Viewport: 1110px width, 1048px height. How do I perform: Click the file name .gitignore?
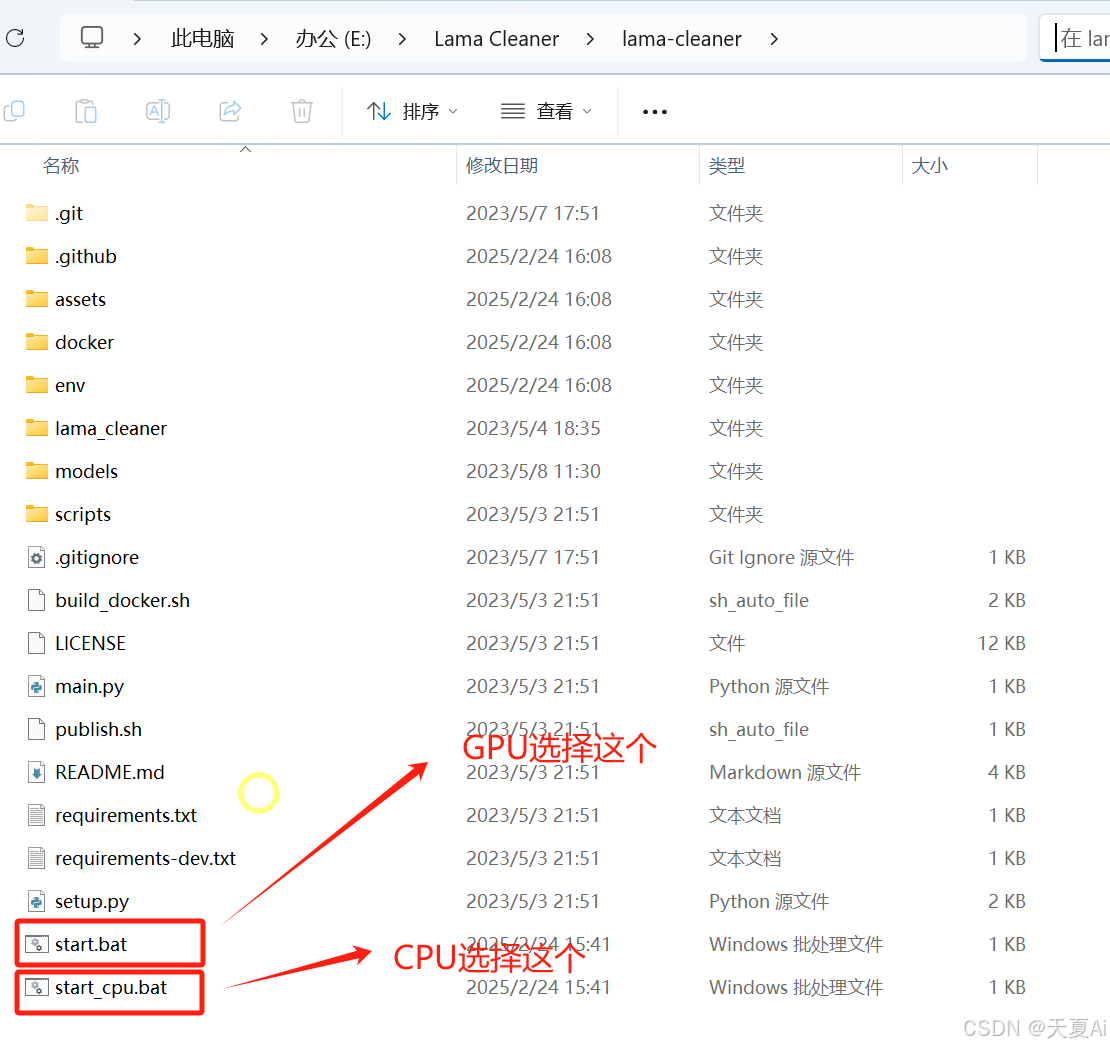[97, 558]
